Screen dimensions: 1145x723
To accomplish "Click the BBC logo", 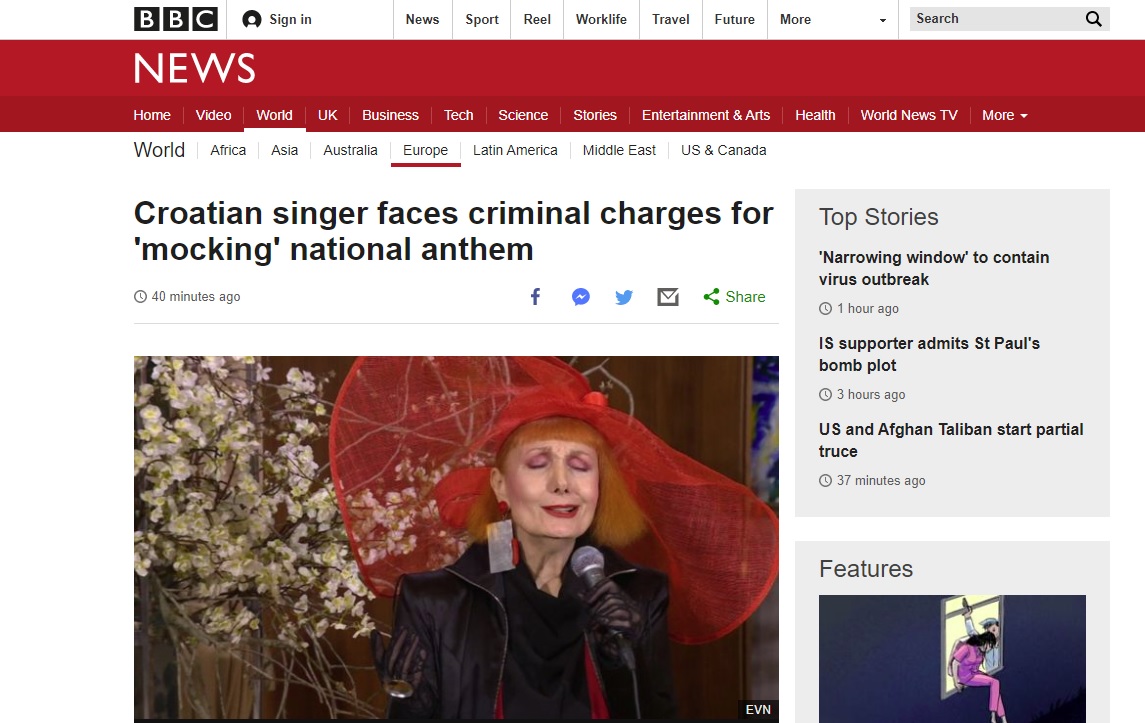I will 175,19.
